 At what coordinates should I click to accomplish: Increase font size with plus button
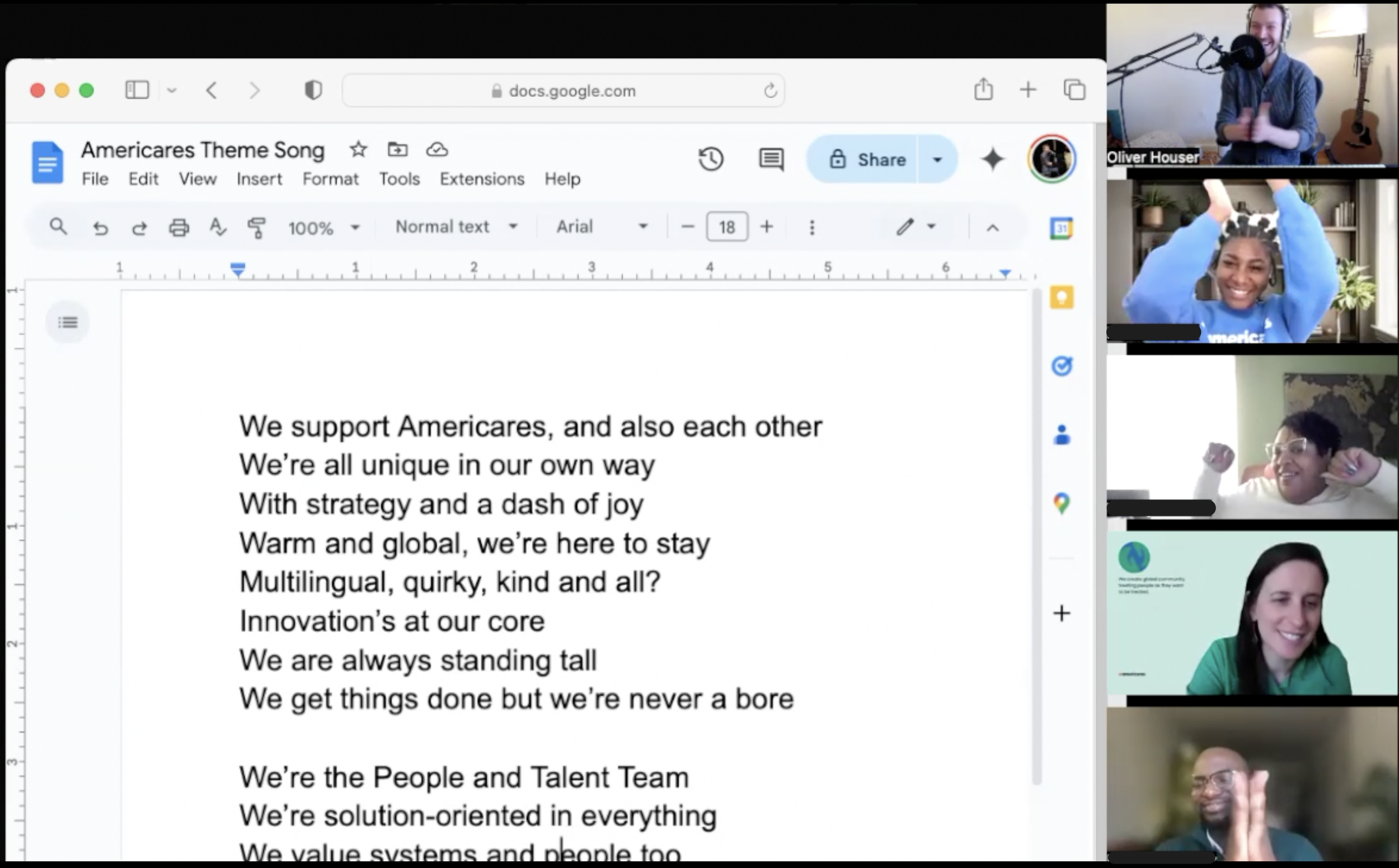click(766, 227)
